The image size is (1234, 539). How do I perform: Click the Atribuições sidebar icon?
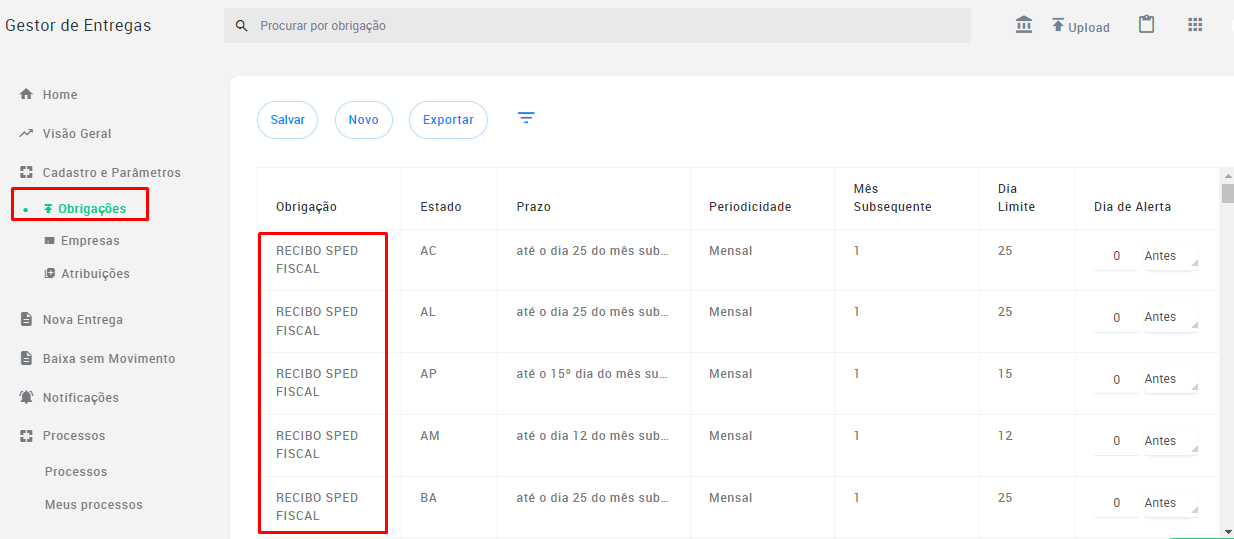[x=50, y=273]
